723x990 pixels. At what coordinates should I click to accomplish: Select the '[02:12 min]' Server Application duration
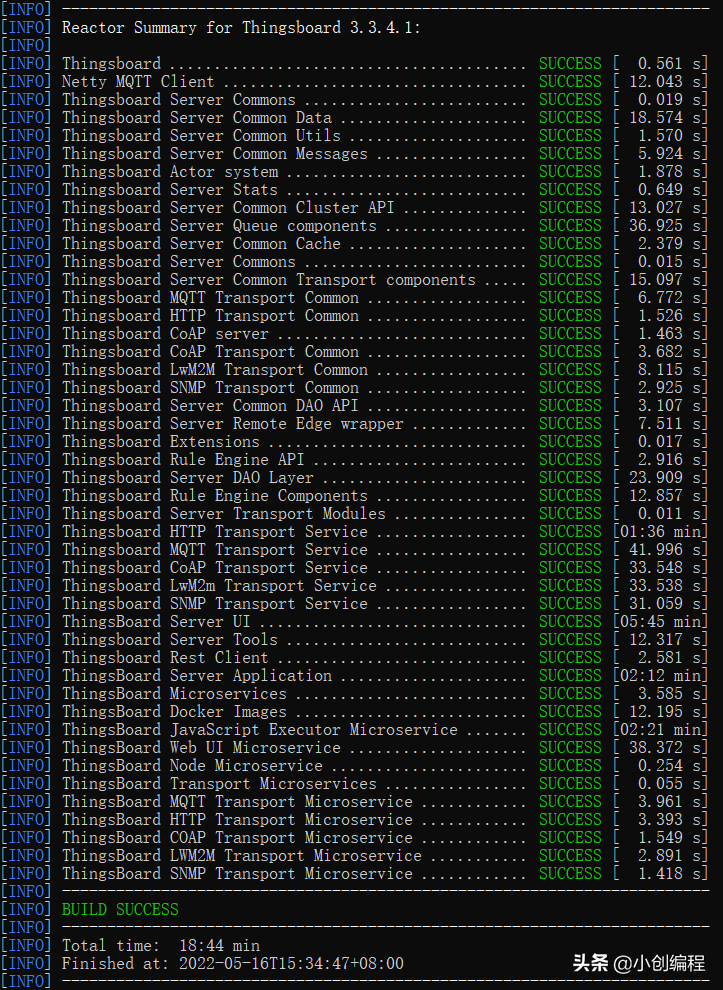[x=660, y=676]
